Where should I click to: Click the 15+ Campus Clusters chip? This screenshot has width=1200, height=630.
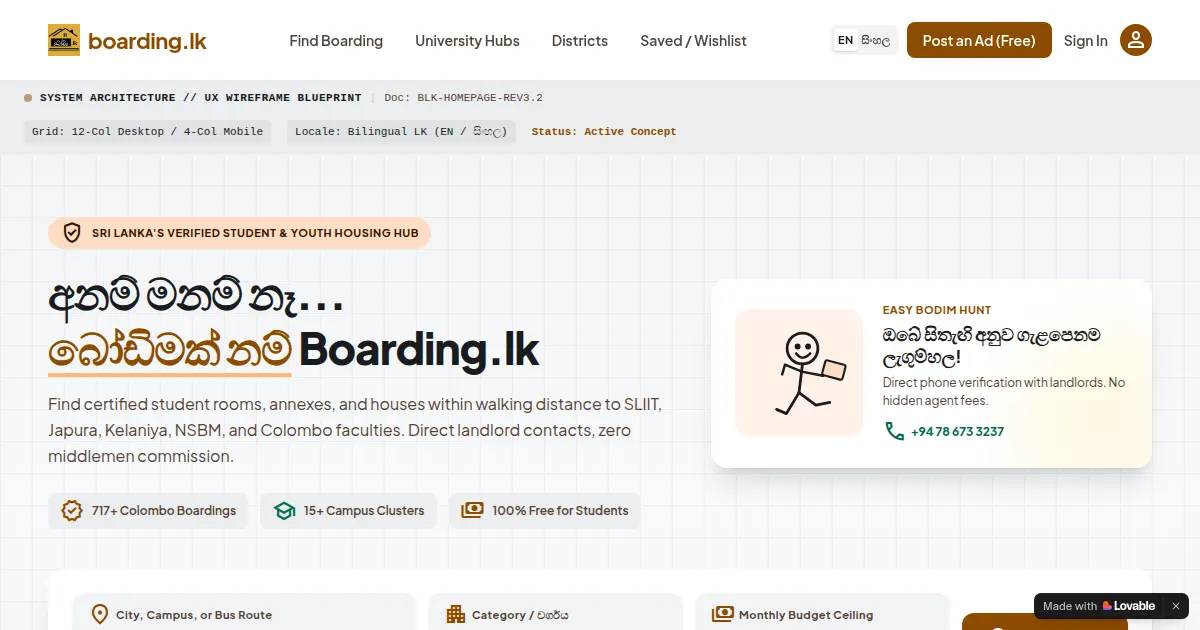point(348,510)
